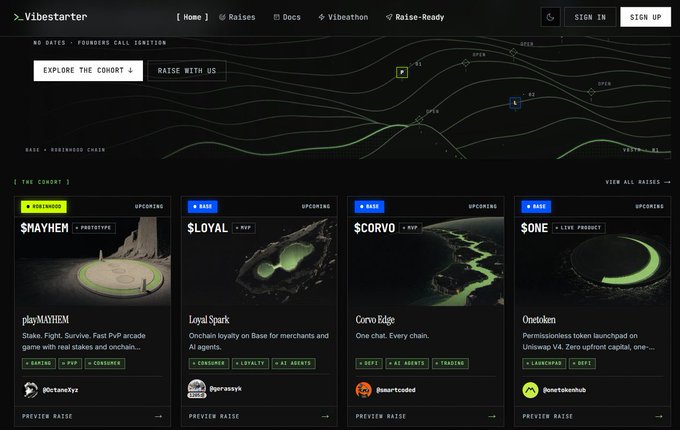
Task: Select the LOYALTY tag
Action: tap(251, 363)
